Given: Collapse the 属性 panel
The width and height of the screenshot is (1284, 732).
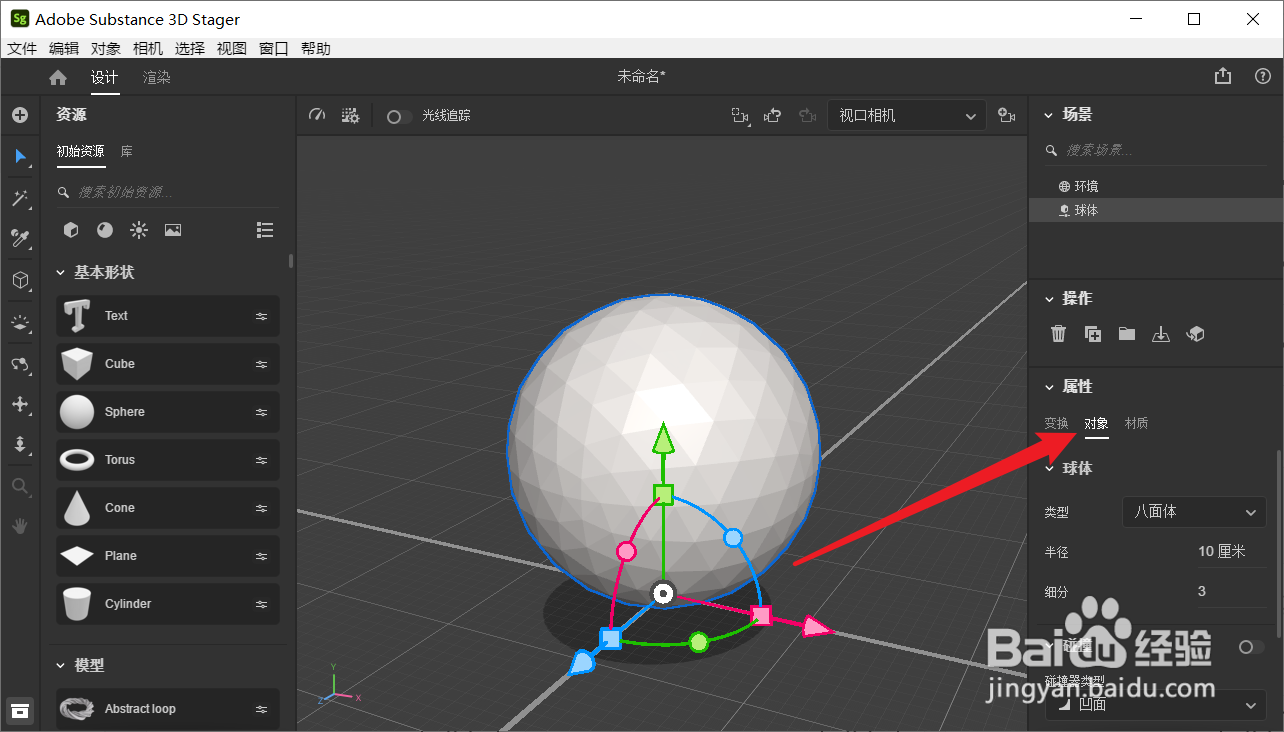Looking at the screenshot, I should coord(1049,387).
